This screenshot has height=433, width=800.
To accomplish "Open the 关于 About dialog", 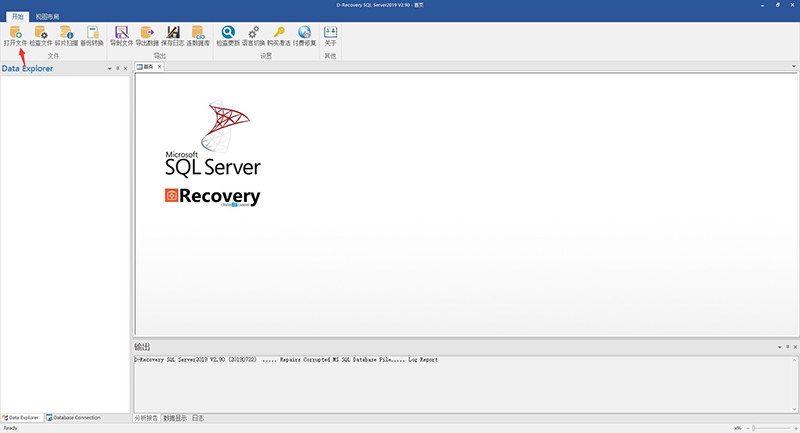I will (331, 36).
